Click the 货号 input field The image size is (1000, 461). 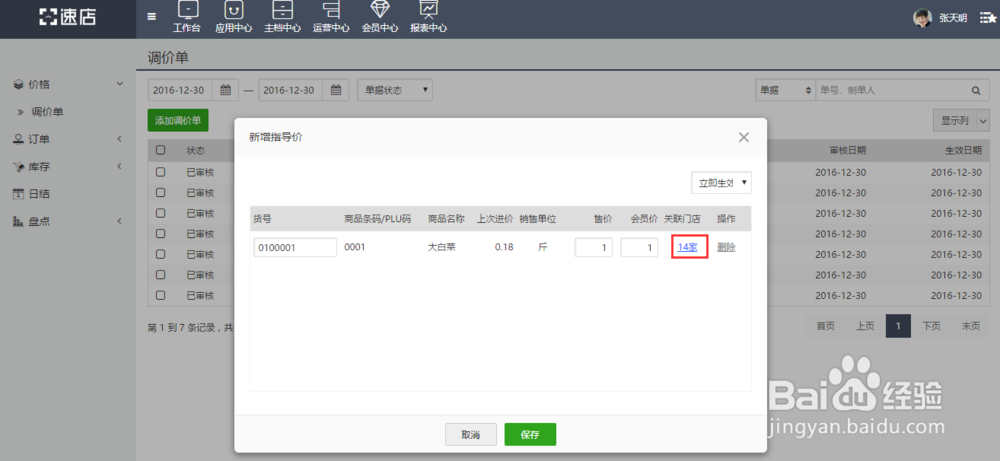[x=295, y=247]
